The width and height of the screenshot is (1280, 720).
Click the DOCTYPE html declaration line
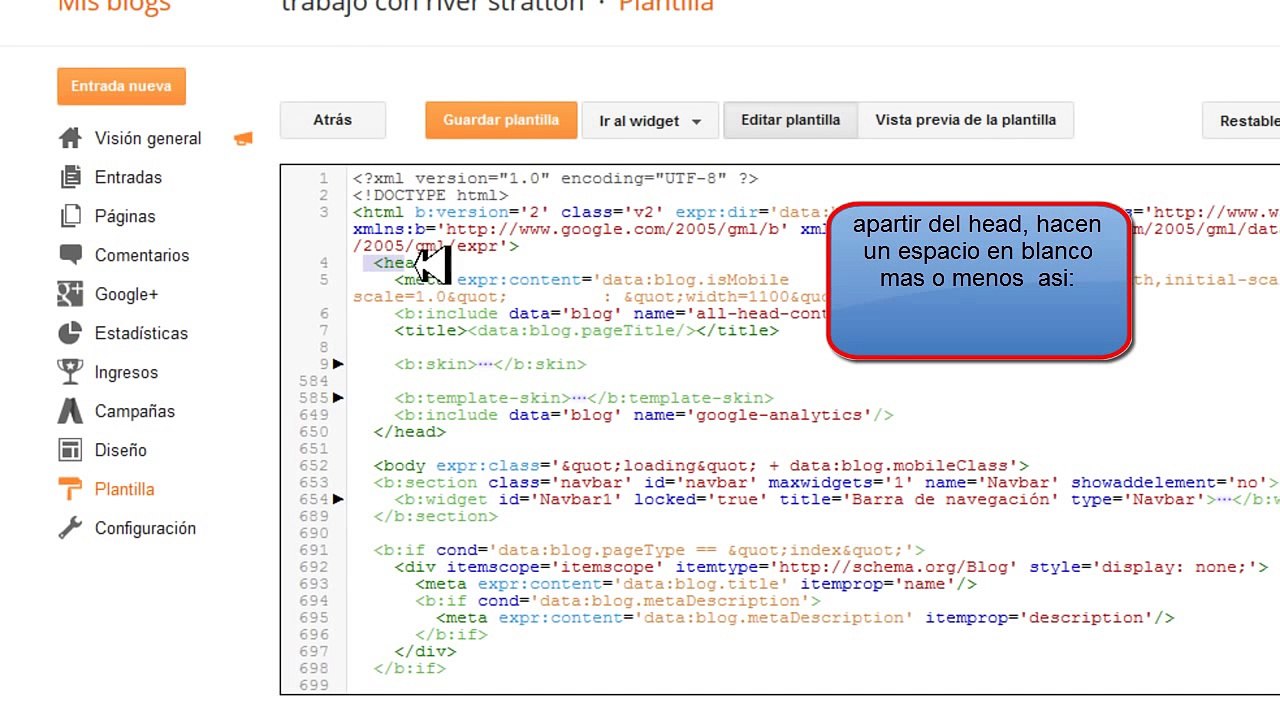point(431,195)
